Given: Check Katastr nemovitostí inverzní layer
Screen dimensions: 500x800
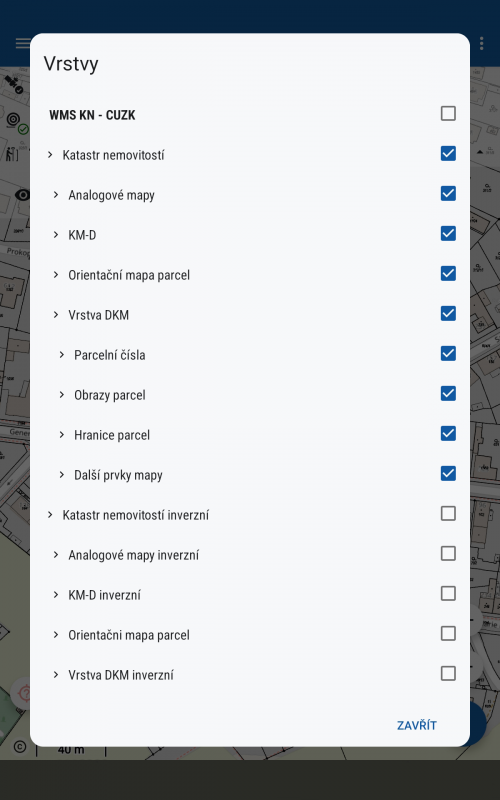Looking at the screenshot, I should click(448, 513).
